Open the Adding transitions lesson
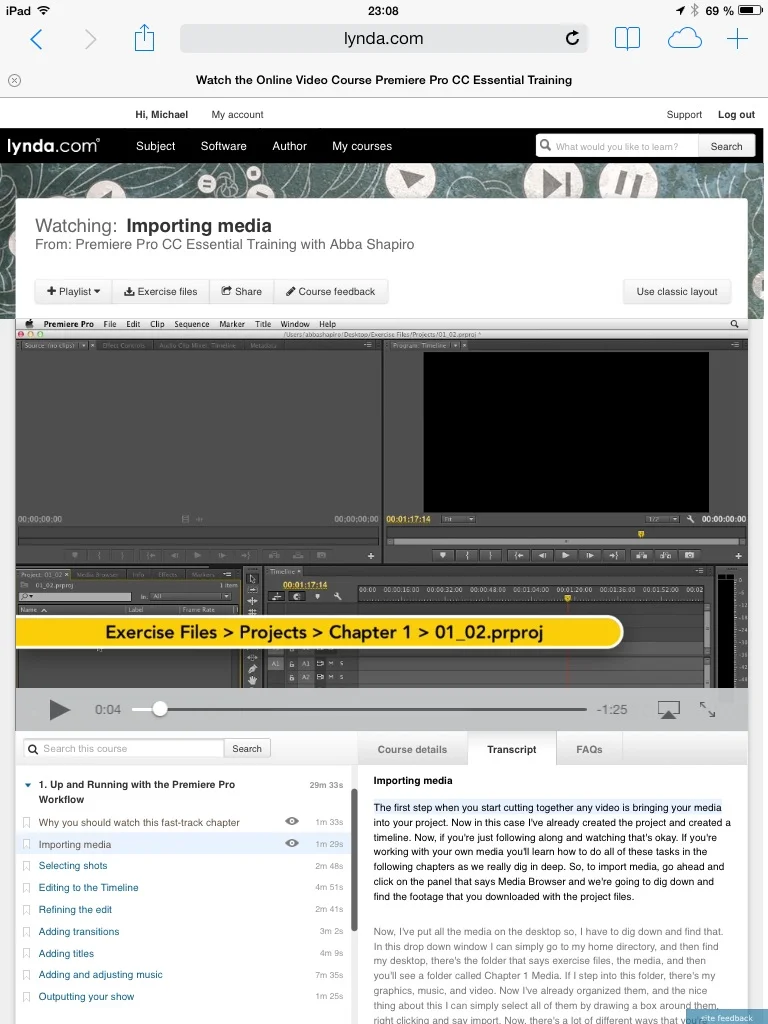The height and width of the screenshot is (1024, 768). [78, 931]
